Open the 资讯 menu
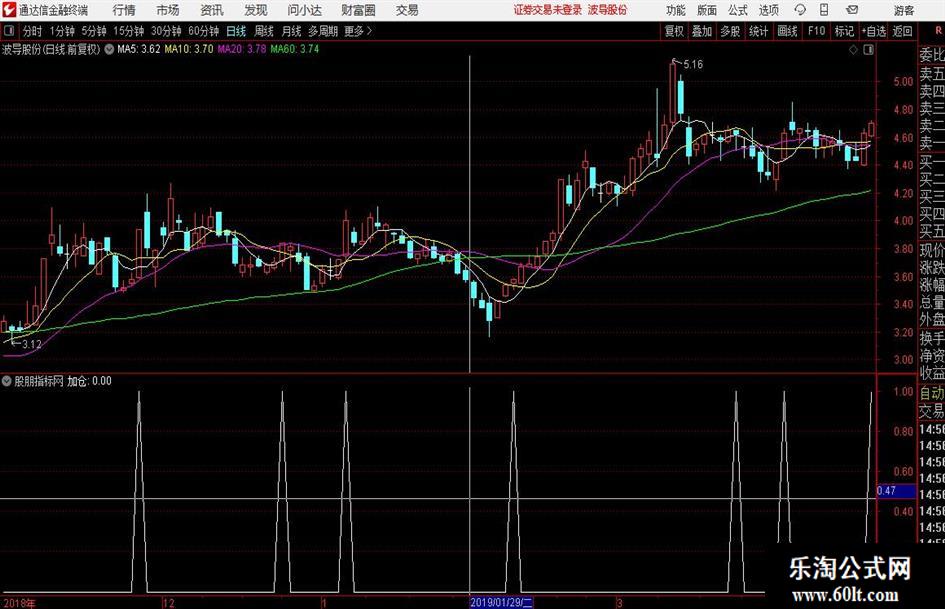Image resolution: width=945 pixels, height=609 pixels. pos(212,10)
